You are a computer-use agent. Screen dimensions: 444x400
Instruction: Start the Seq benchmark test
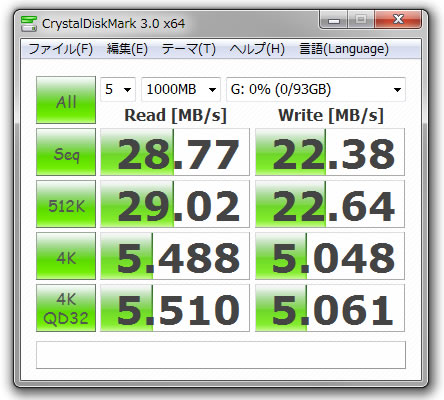[66, 152]
